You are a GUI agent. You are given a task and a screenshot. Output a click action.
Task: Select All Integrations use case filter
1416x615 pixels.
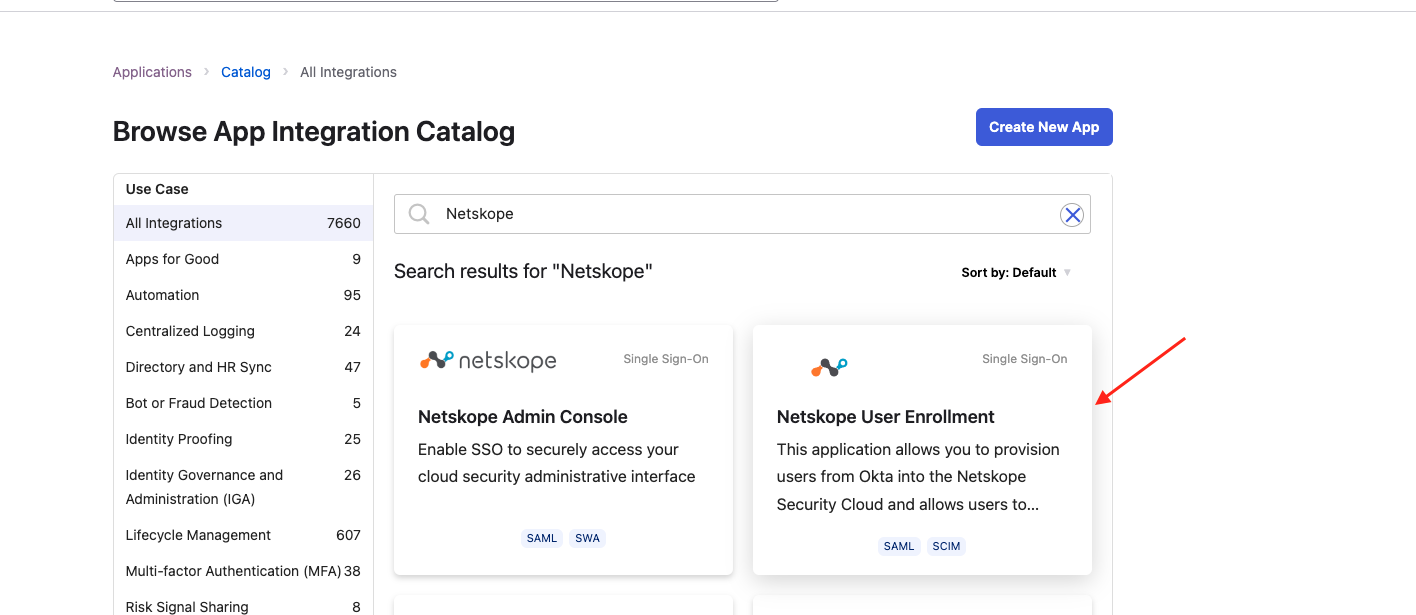tap(243, 223)
